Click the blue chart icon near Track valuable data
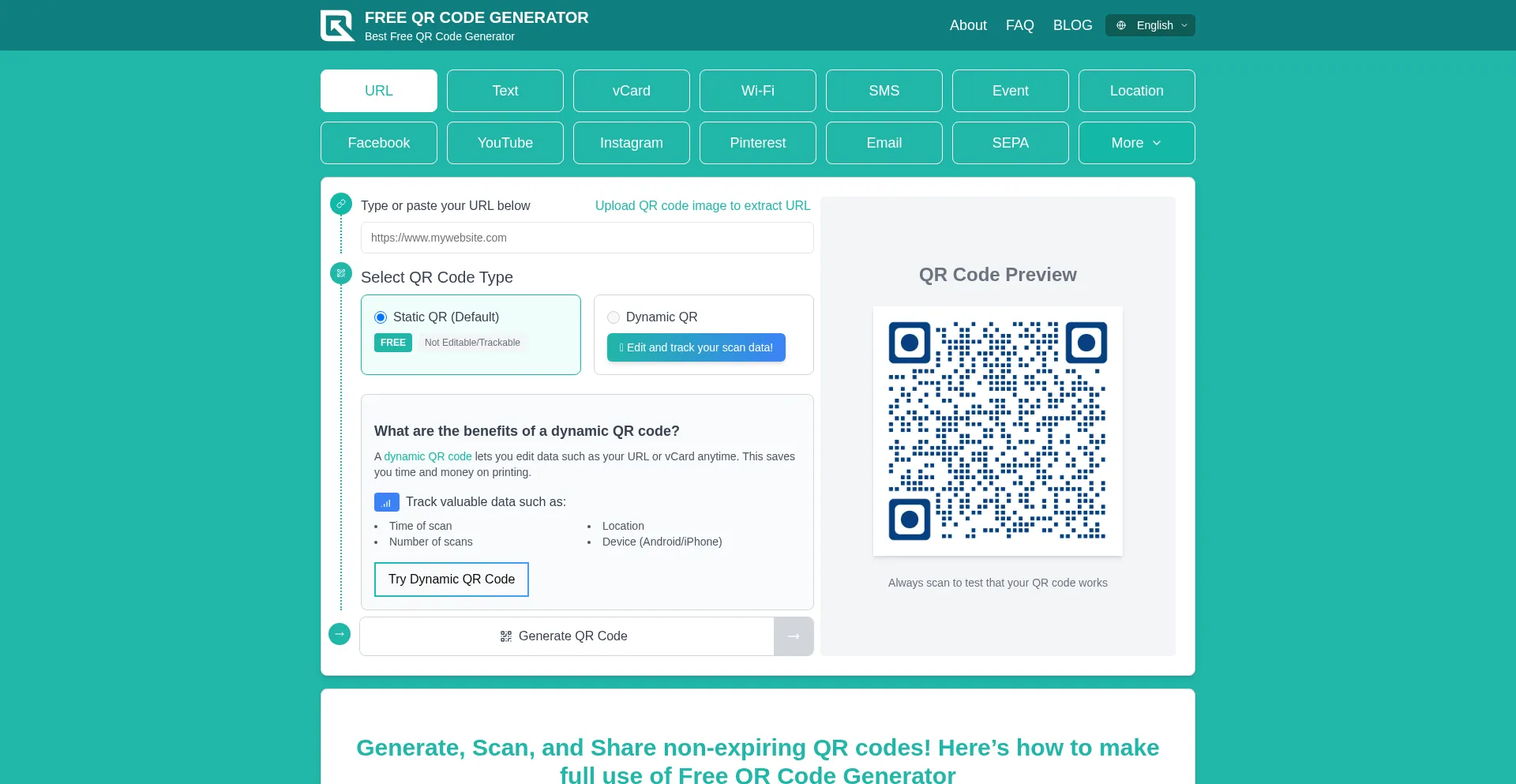Image resolution: width=1516 pixels, height=784 pixels. [387, 502]
